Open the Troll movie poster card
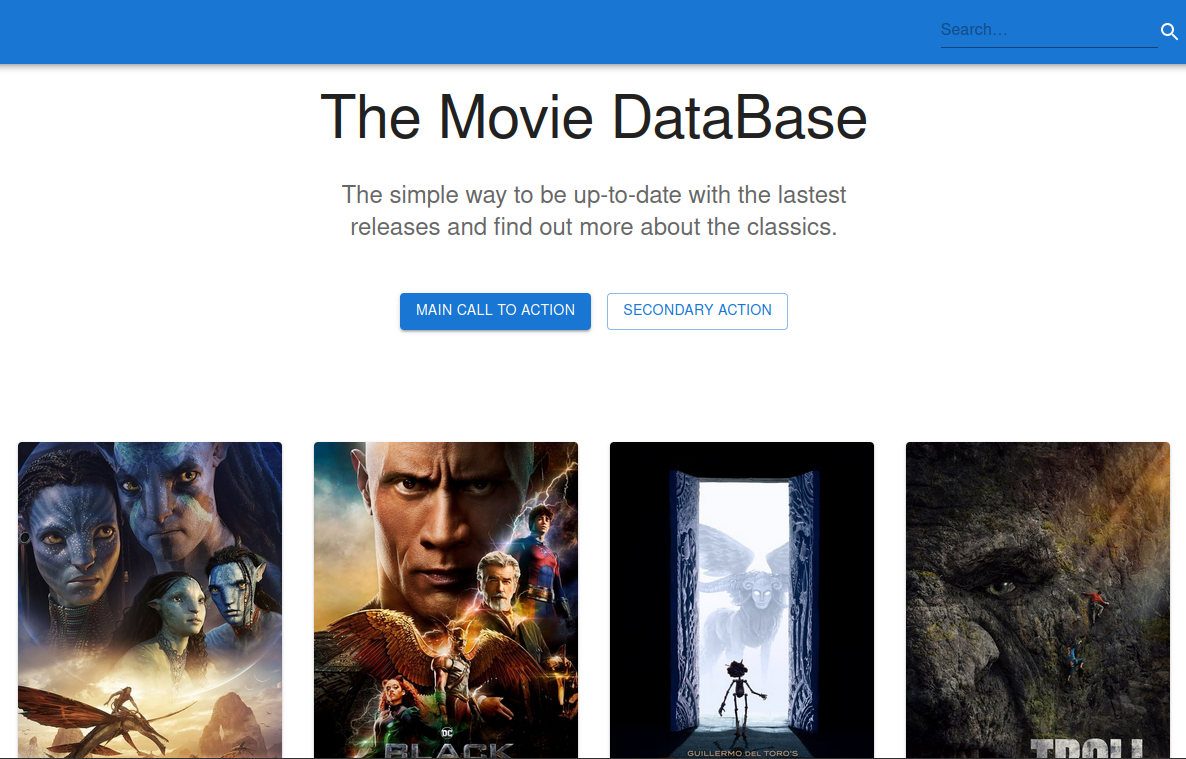This screenshot has width=1186, height=759. [x=1038, y=600]
